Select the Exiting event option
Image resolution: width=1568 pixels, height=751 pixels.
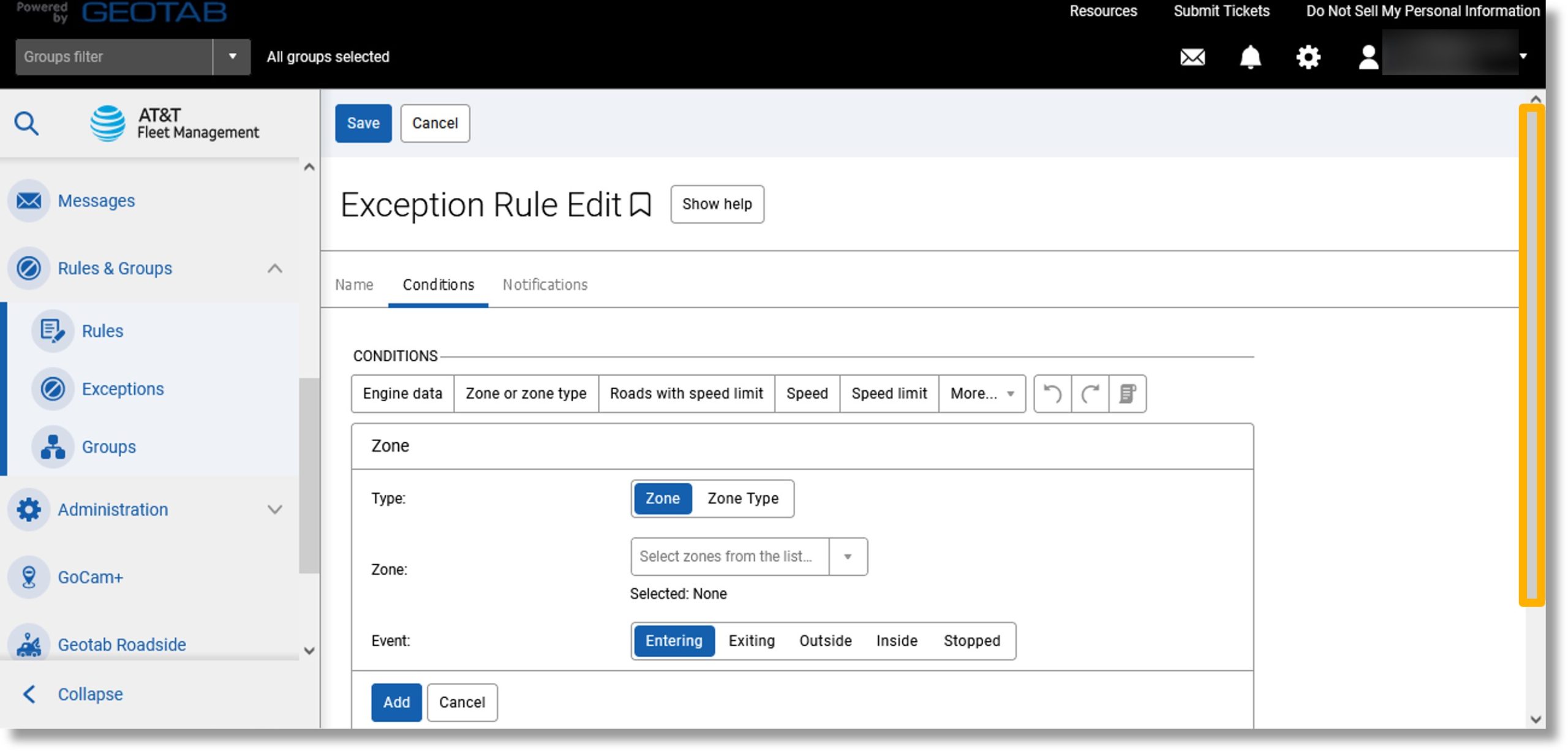[x=751, y=640]
